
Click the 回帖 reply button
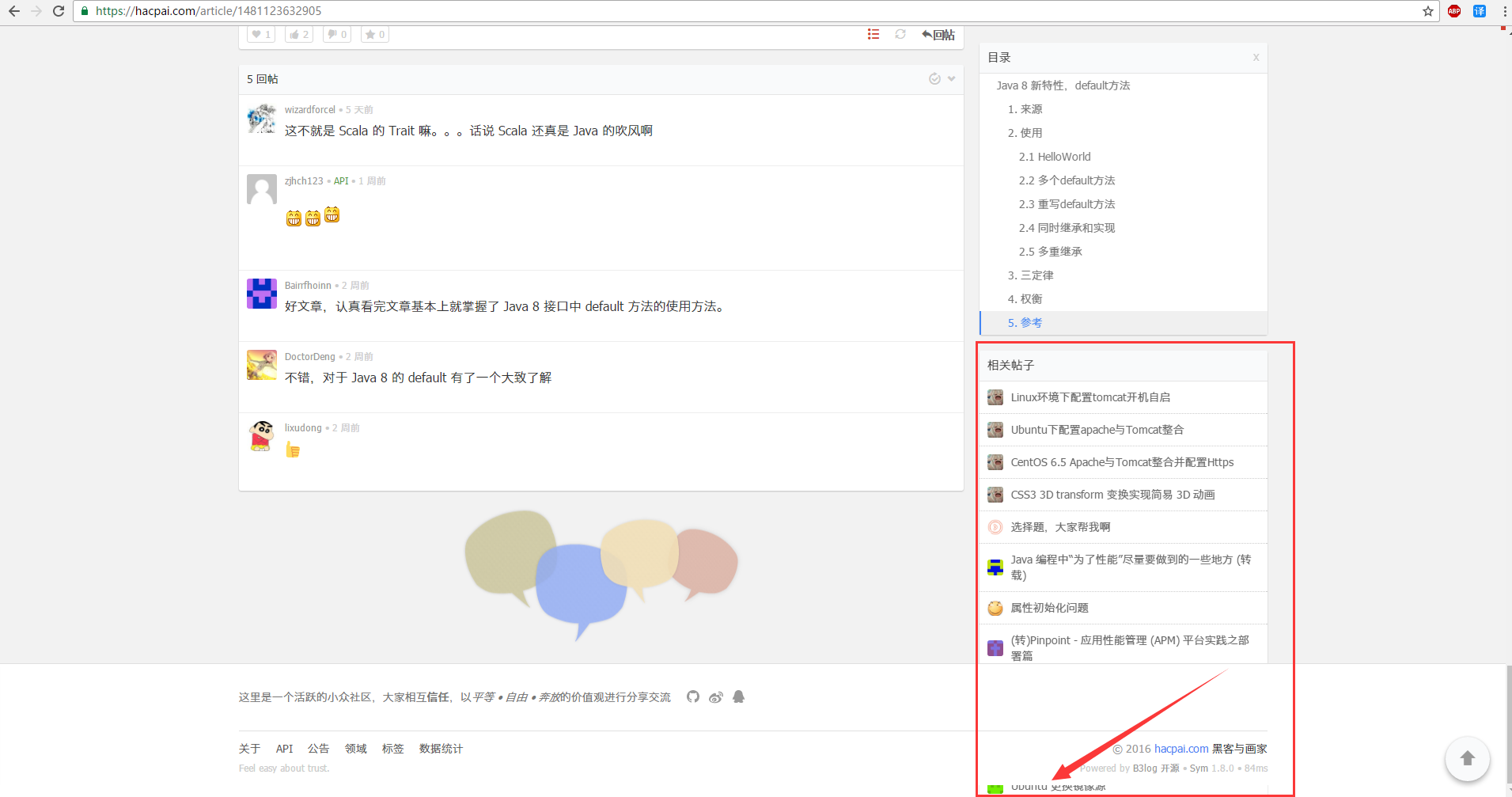938,35
